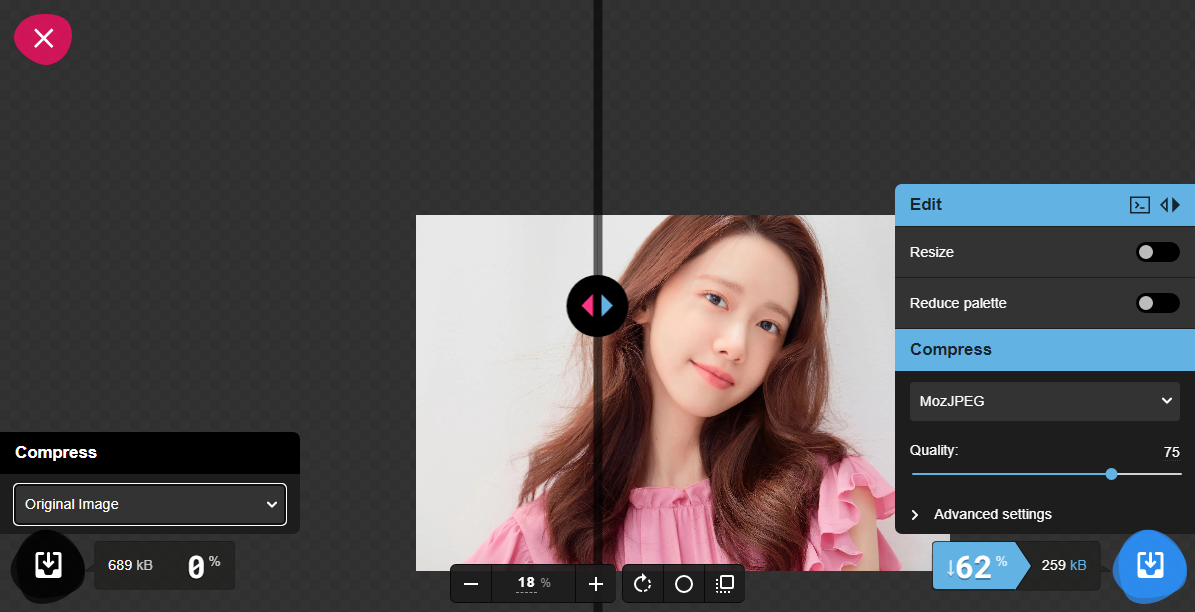Click the terminal CLI command icon in Edit header
This screenshot has height=612, width=1195.
click(x=1139, y=205)
